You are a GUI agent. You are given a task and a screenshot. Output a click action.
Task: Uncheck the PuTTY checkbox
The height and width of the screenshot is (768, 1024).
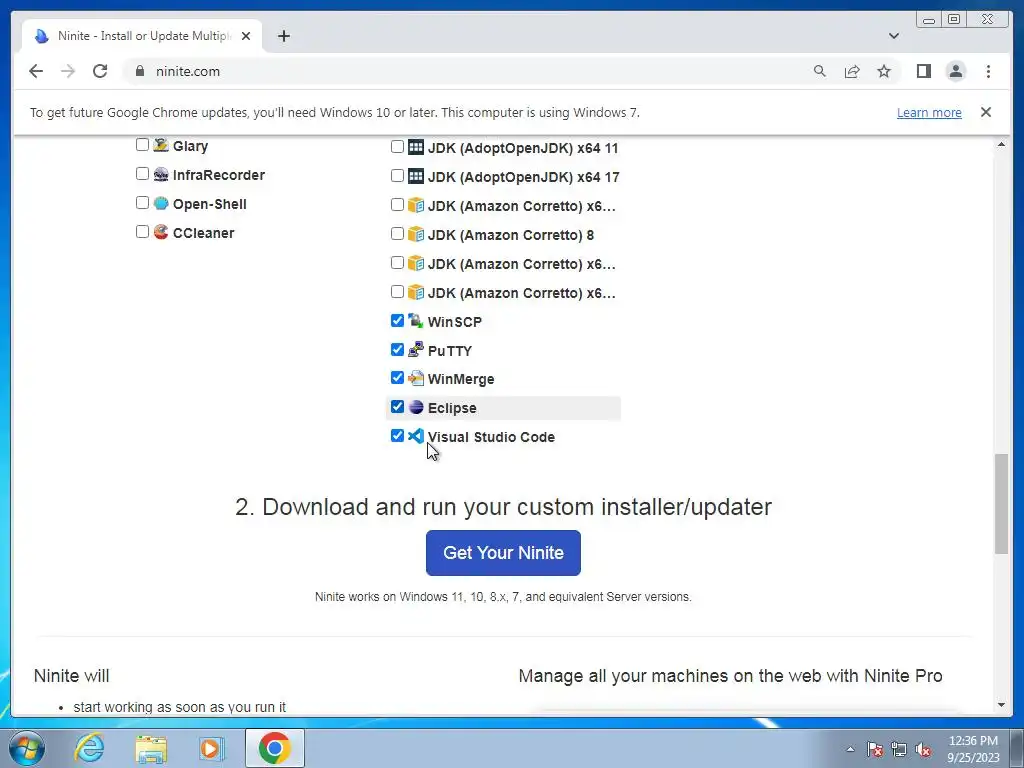tap(397, 349)
